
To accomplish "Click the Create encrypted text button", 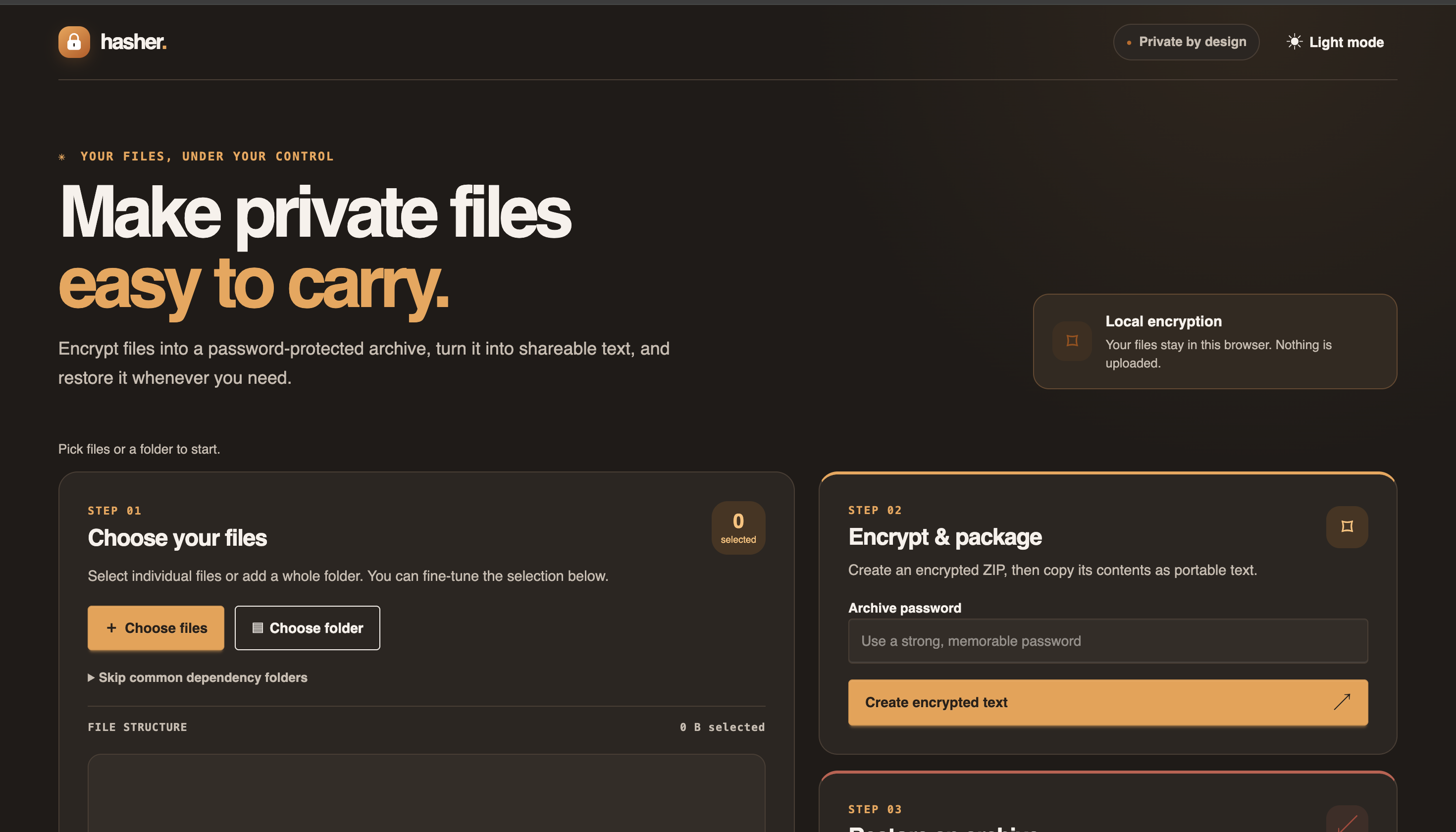I will point(1107,702).
